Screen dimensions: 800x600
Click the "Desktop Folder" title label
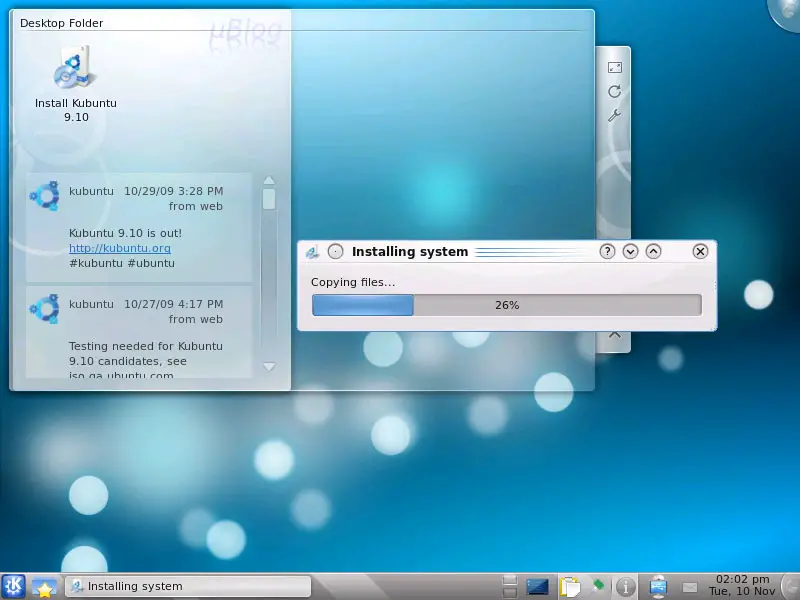pos(61,23)
